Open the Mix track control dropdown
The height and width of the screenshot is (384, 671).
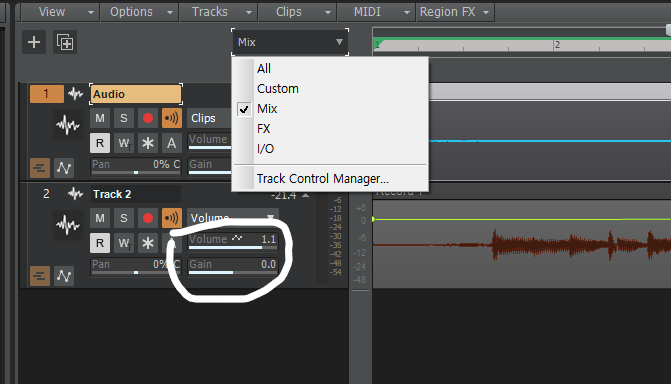pyautogui.click(x=290, y=42)
